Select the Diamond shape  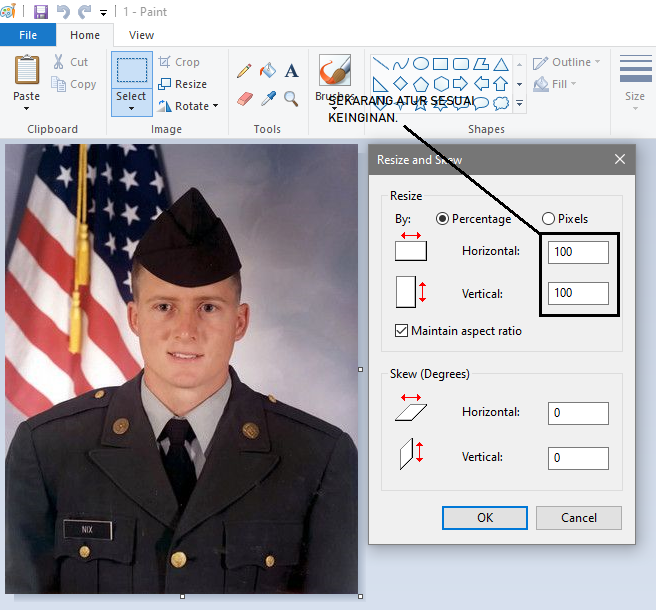tap(401, 84)
